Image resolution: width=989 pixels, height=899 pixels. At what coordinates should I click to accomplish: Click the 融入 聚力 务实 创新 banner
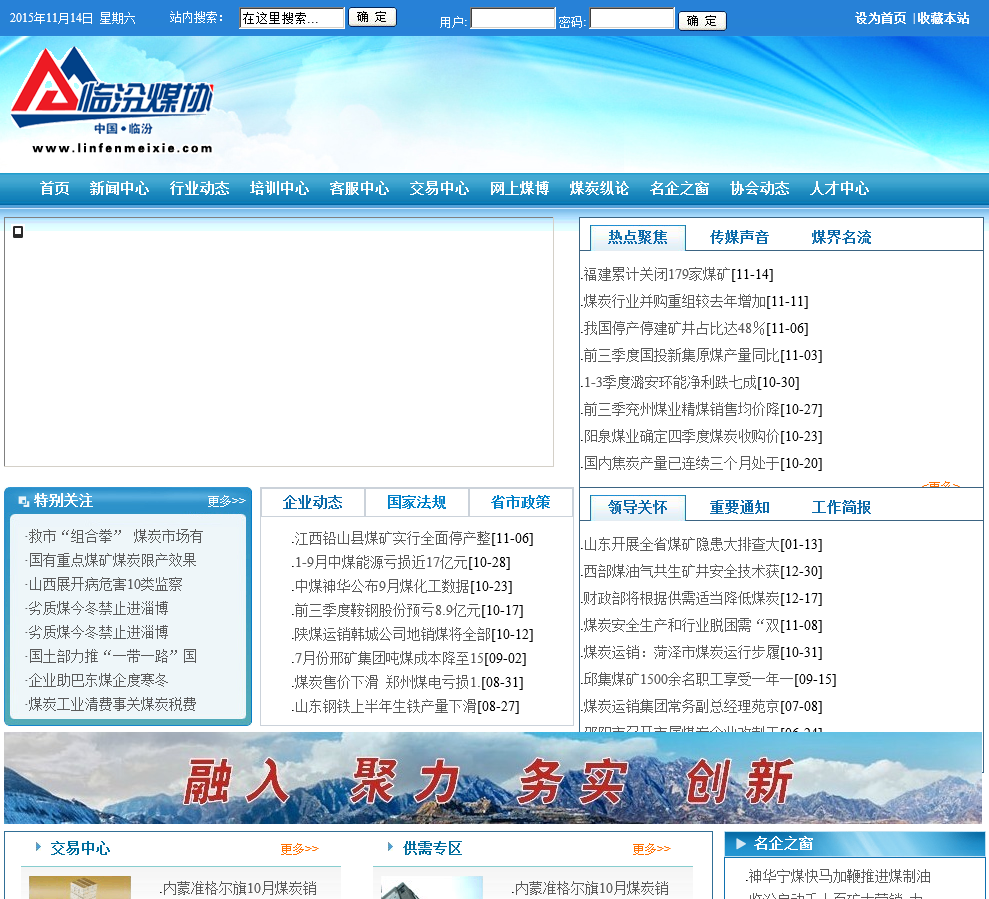coord(493,778)
